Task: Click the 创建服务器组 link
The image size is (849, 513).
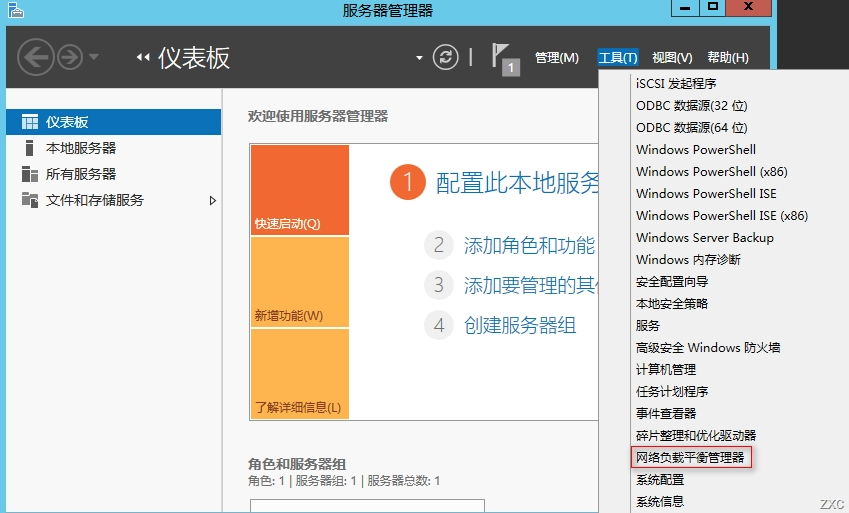Action: click(x=520, y=325)
